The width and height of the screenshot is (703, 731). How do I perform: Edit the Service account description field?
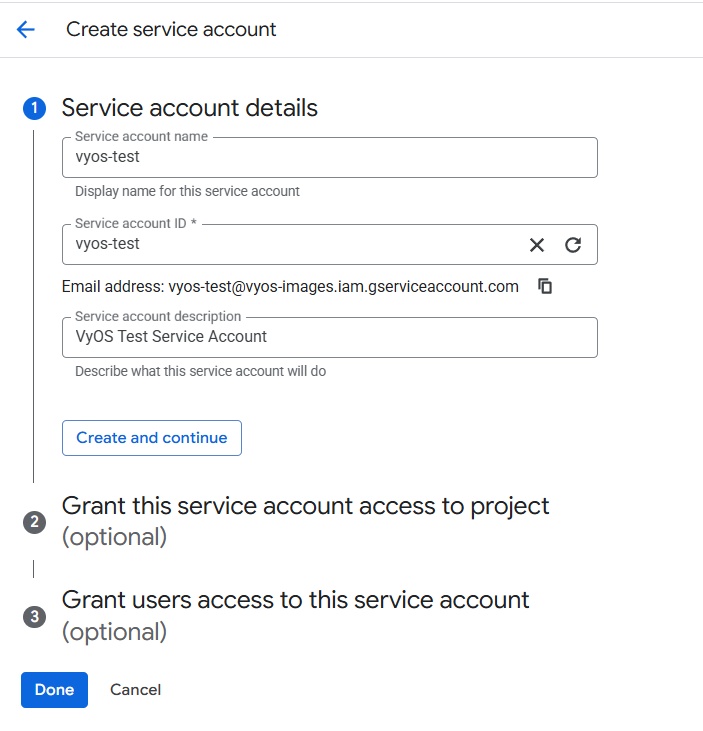(x=329, y=338)
